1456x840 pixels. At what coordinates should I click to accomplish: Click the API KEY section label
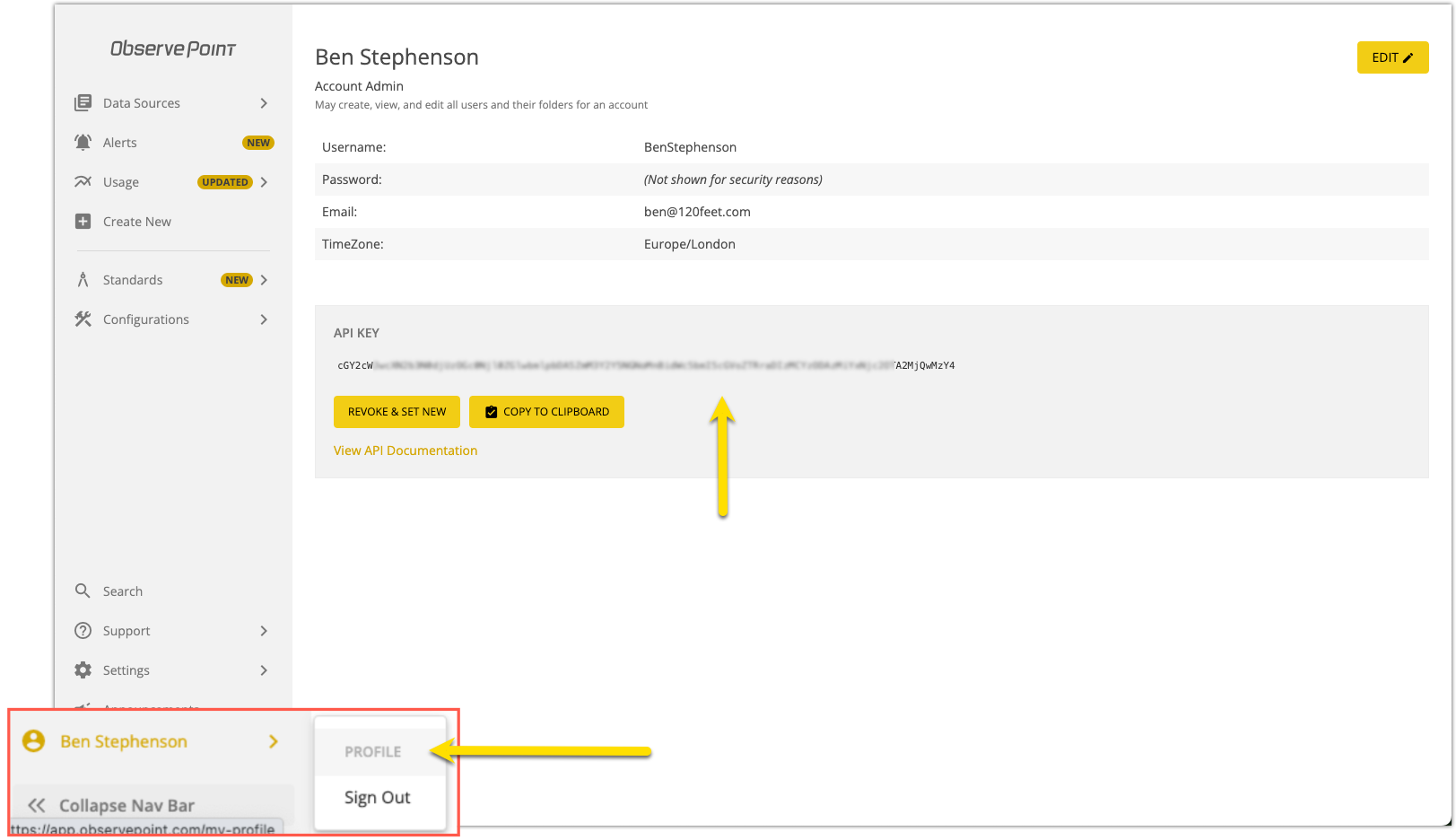coord(356,333)
